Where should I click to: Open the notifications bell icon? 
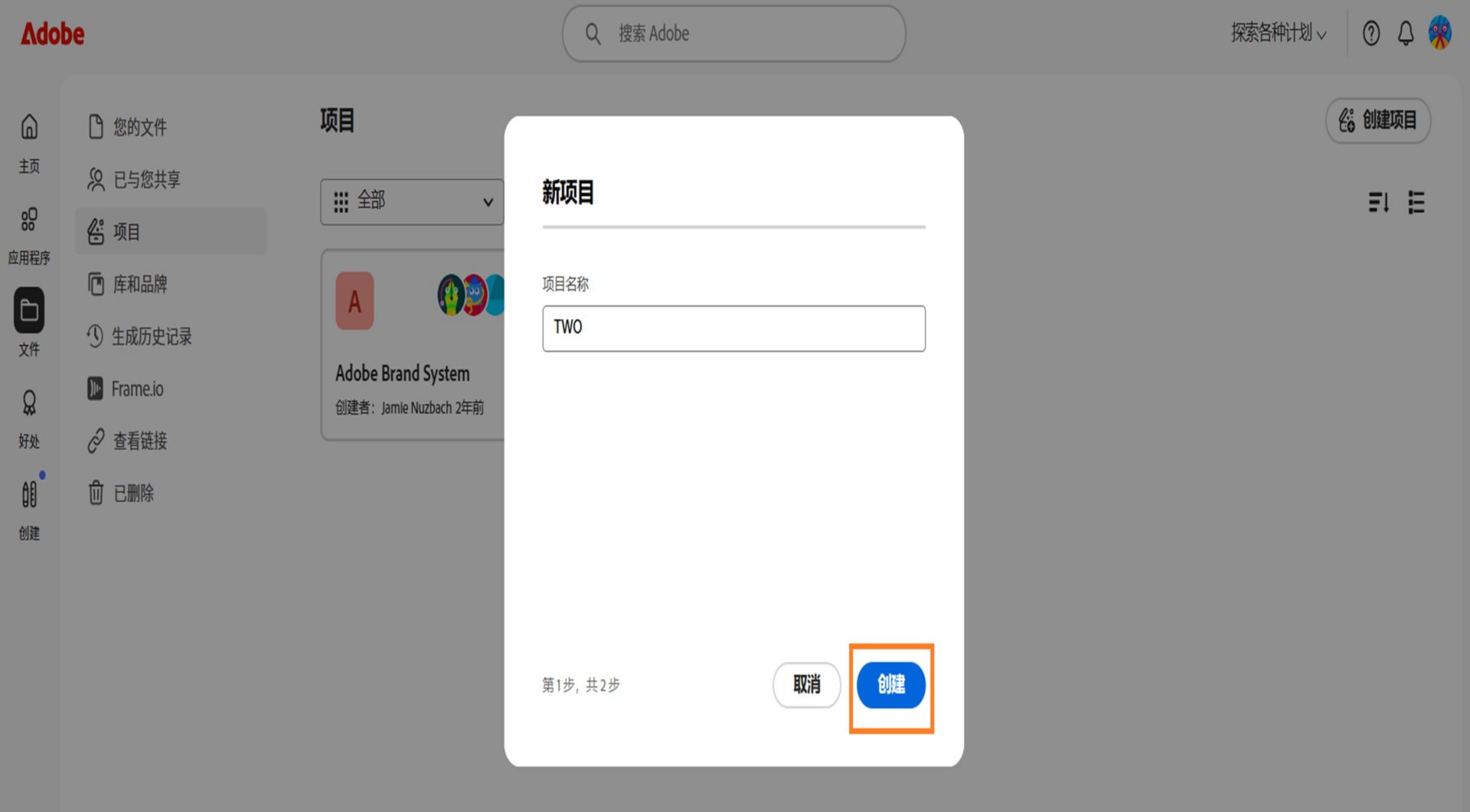click(1406, 33)
